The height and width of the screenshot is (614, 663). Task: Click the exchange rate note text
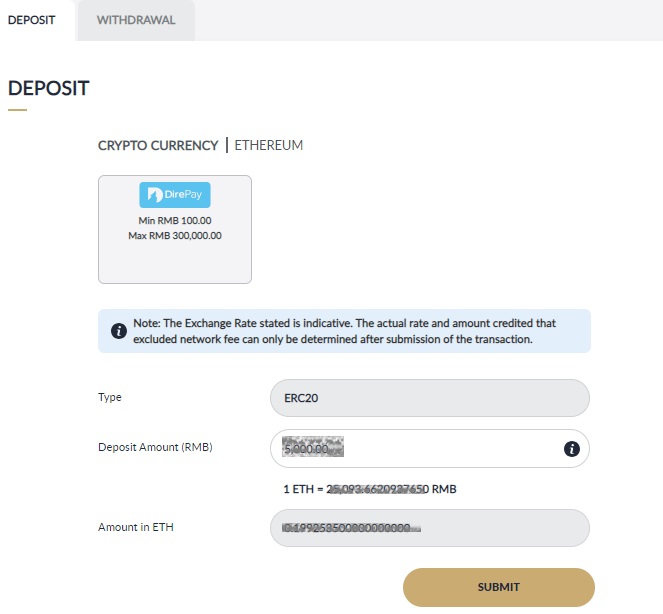coord(346,331)
